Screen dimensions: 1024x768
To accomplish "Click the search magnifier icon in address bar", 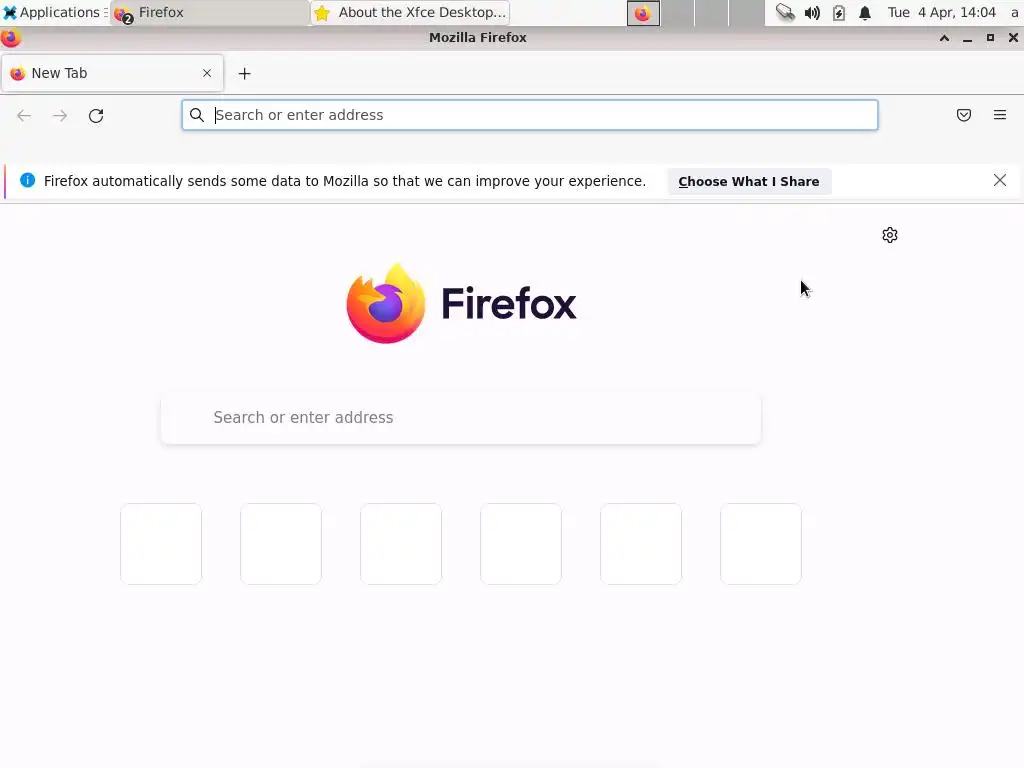I will pyautogui.click(x=197, y=115).
